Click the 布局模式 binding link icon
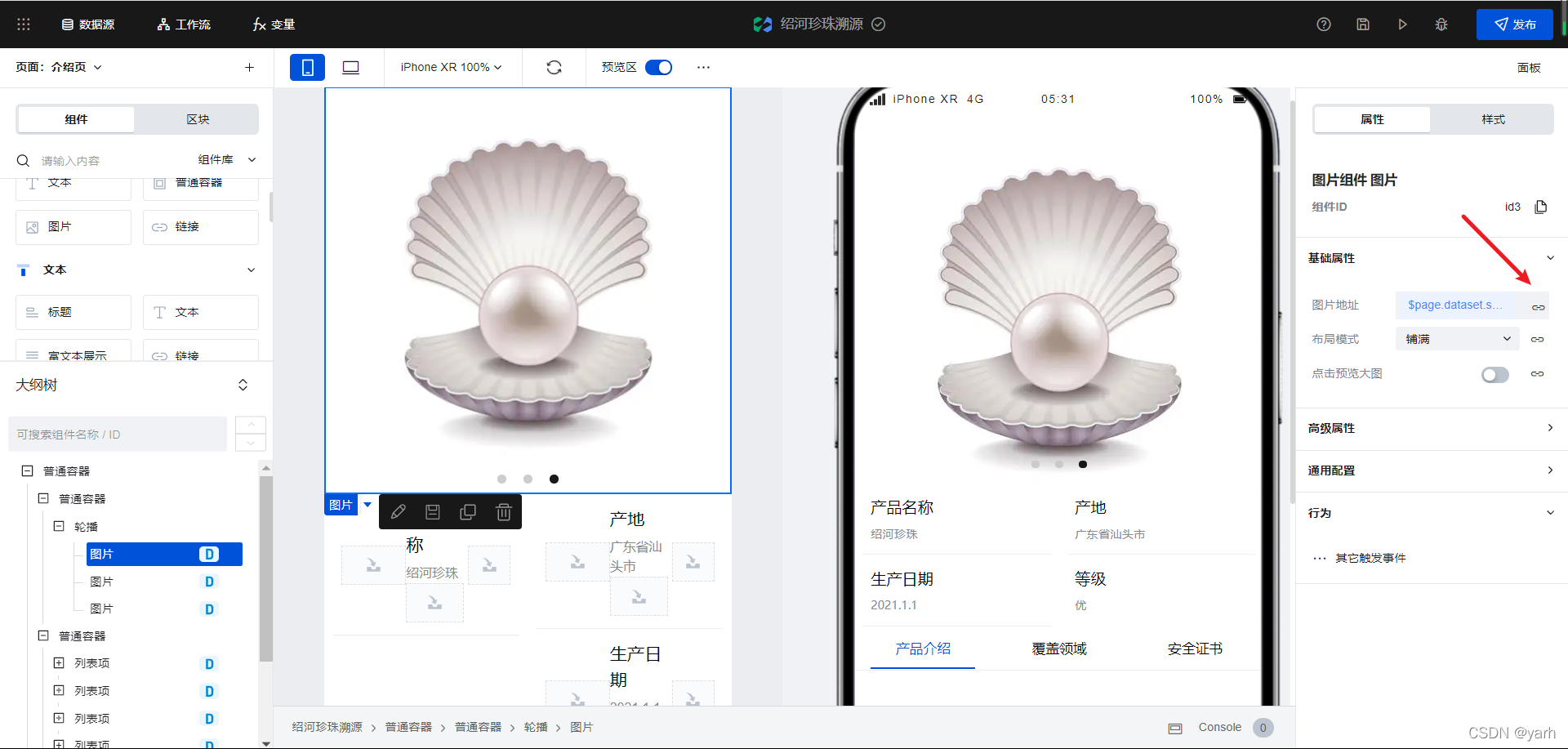The height and width of the screenshot is (749, 1568). [1537, 339]
